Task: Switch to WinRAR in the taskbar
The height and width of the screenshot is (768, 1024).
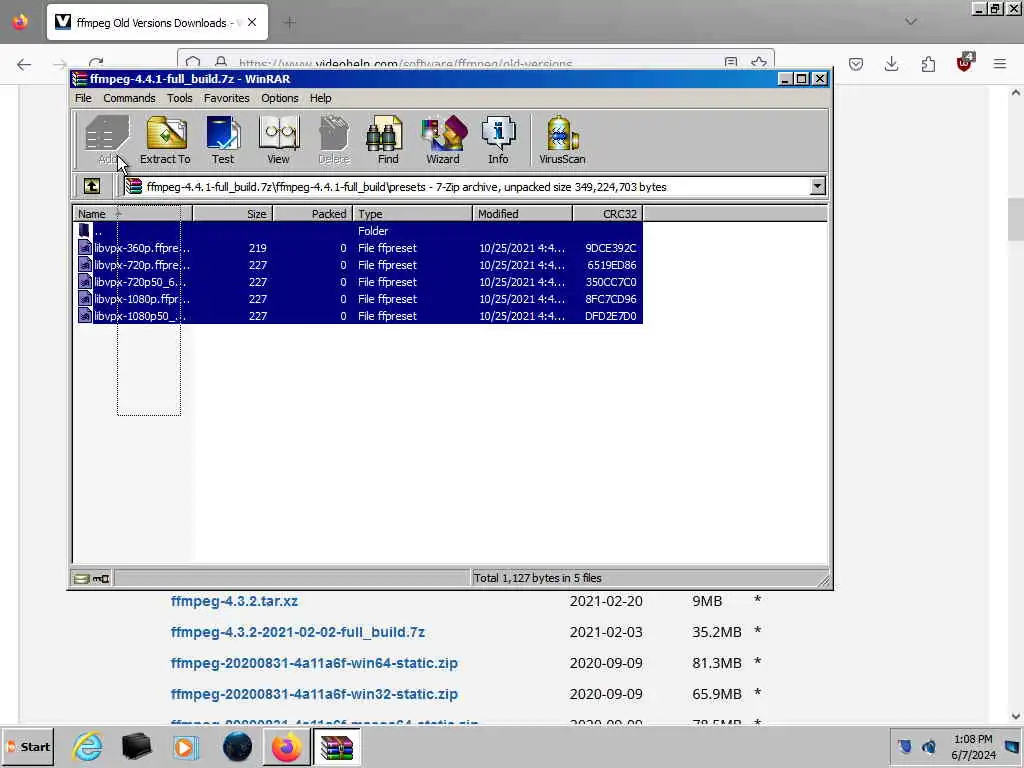Action: click(336, 746)
